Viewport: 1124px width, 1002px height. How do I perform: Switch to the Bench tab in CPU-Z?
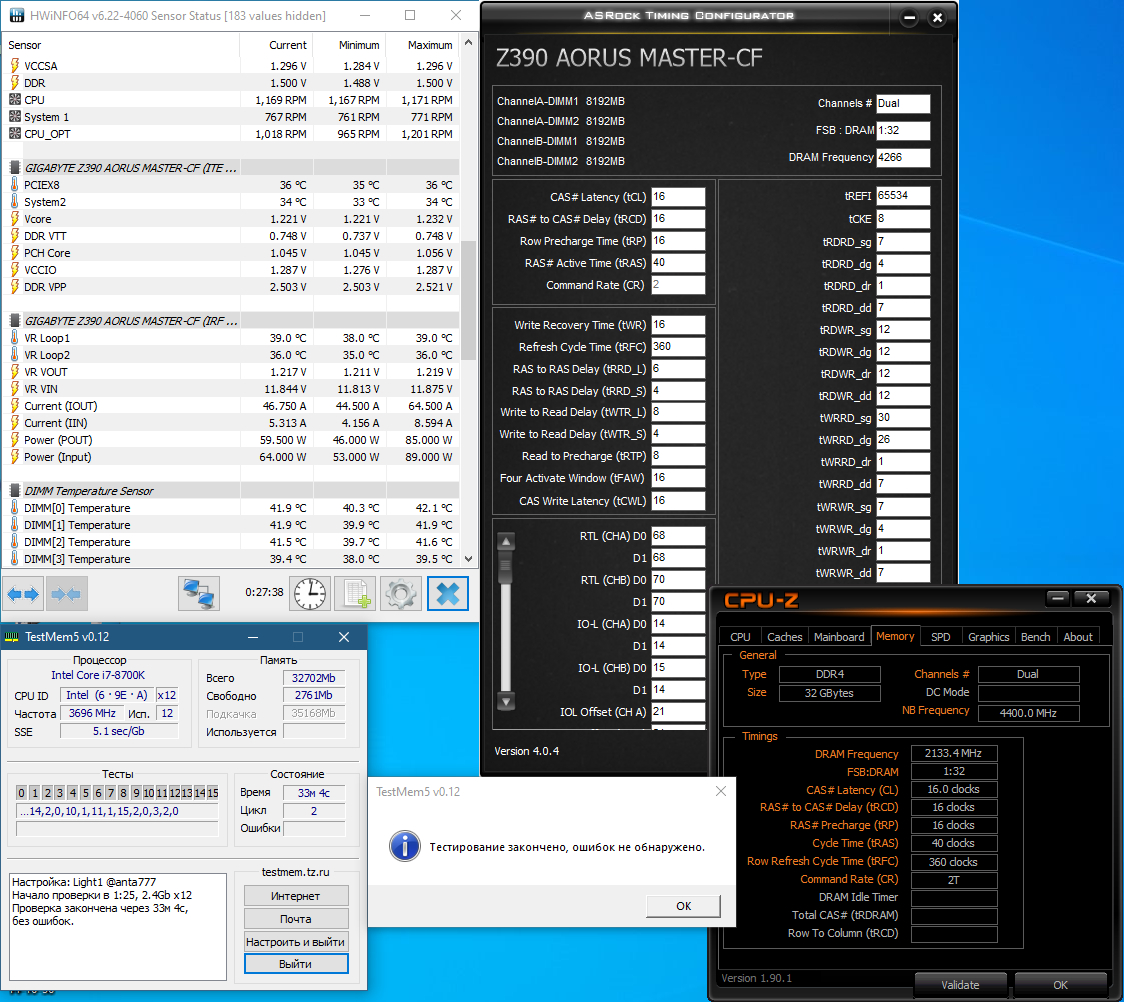click(1035, 637)
